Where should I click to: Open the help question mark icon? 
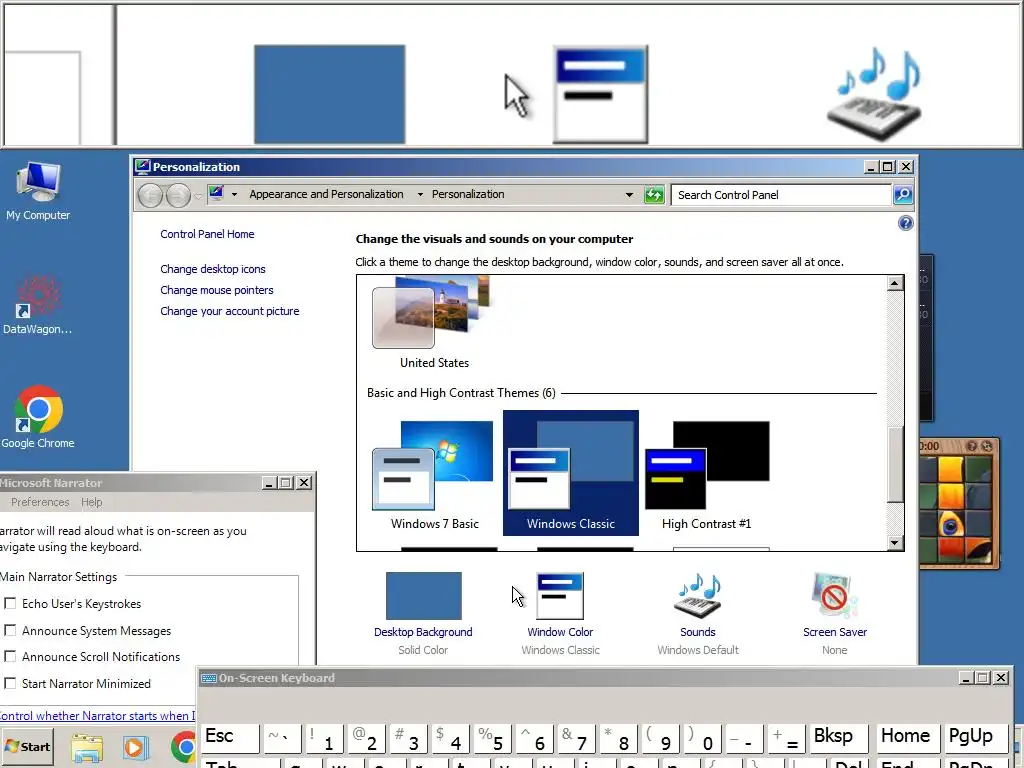point(905,223)
